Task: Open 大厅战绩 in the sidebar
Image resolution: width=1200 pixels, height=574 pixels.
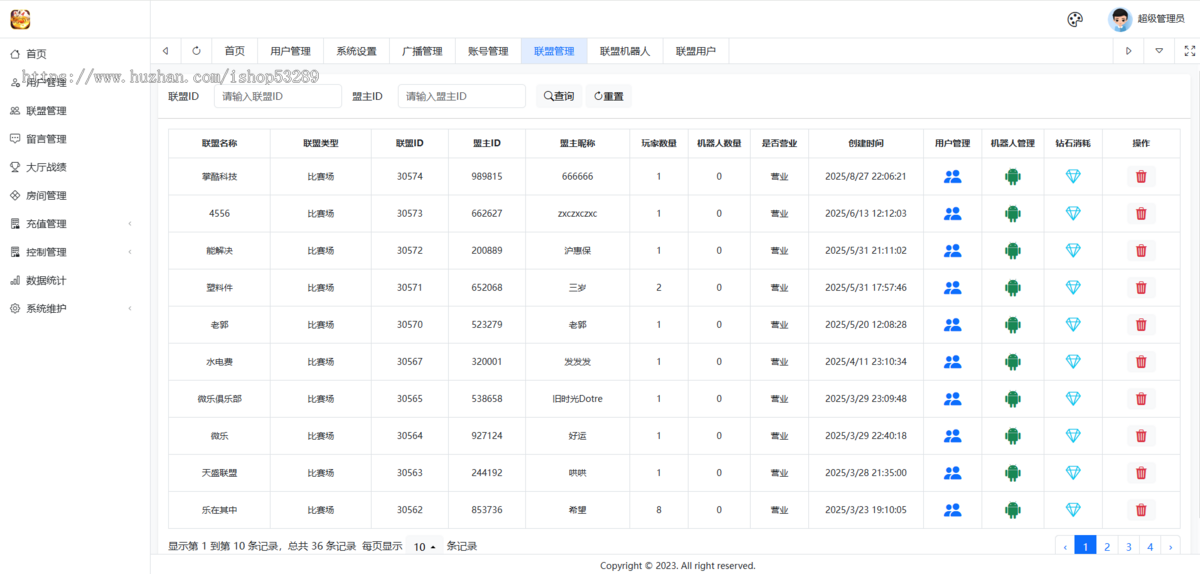Action: pos(75,167)
